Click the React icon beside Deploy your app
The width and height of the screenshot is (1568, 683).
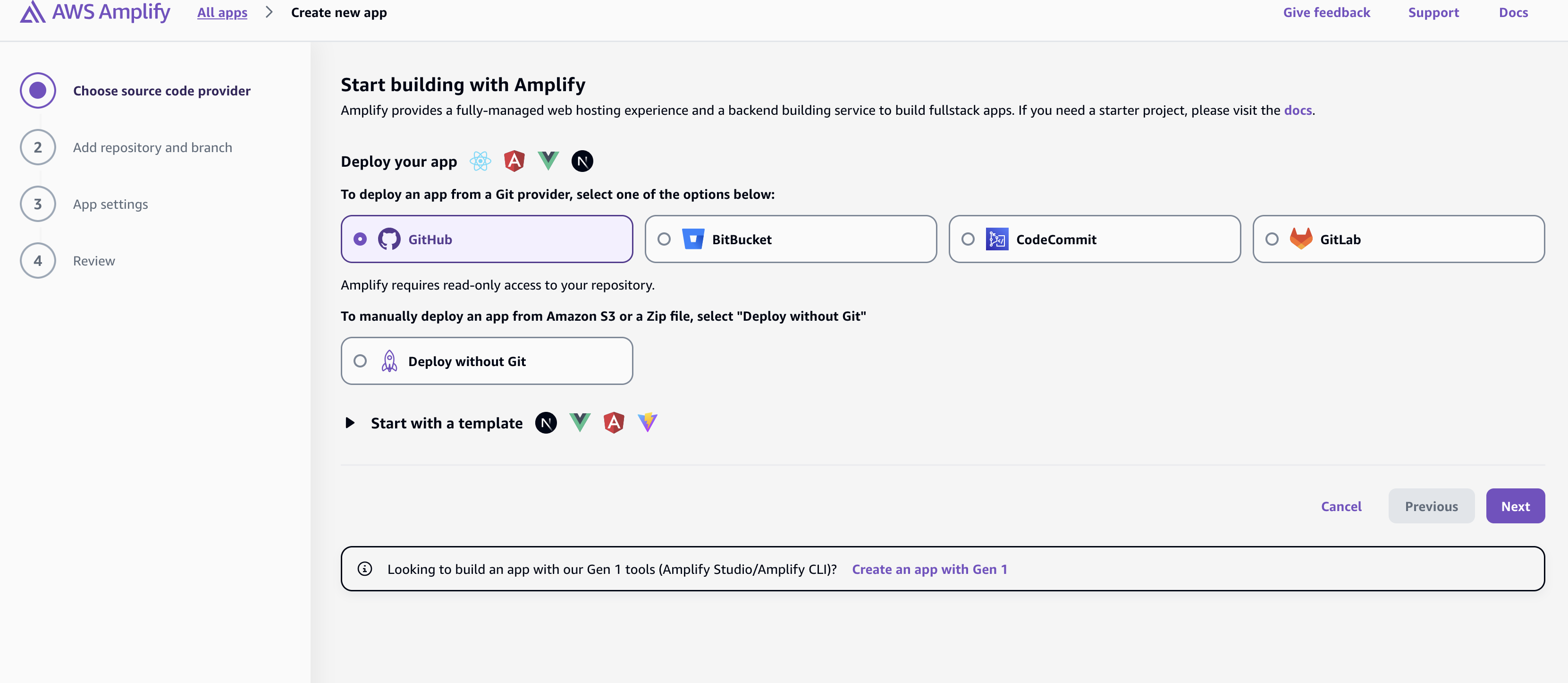point(480,162)
